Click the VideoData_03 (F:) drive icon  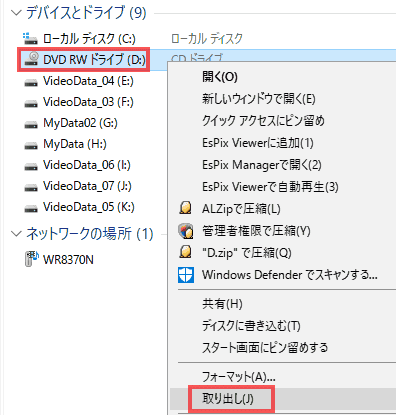31,103
